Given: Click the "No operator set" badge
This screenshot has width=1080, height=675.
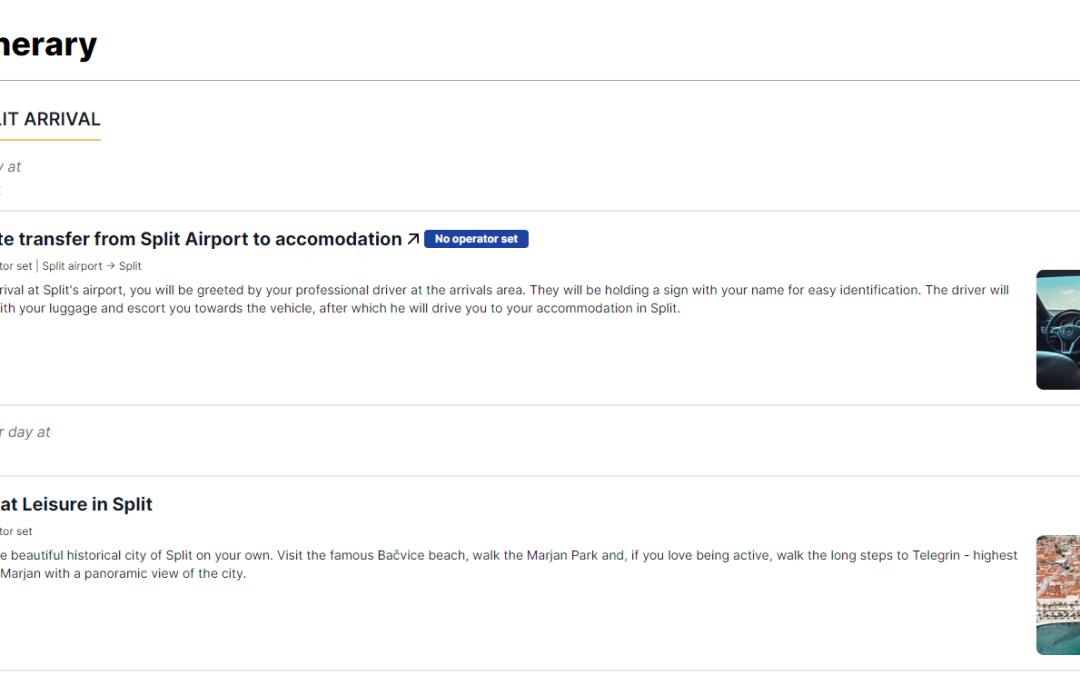Looking at the screenshot, I should (476, 239).
